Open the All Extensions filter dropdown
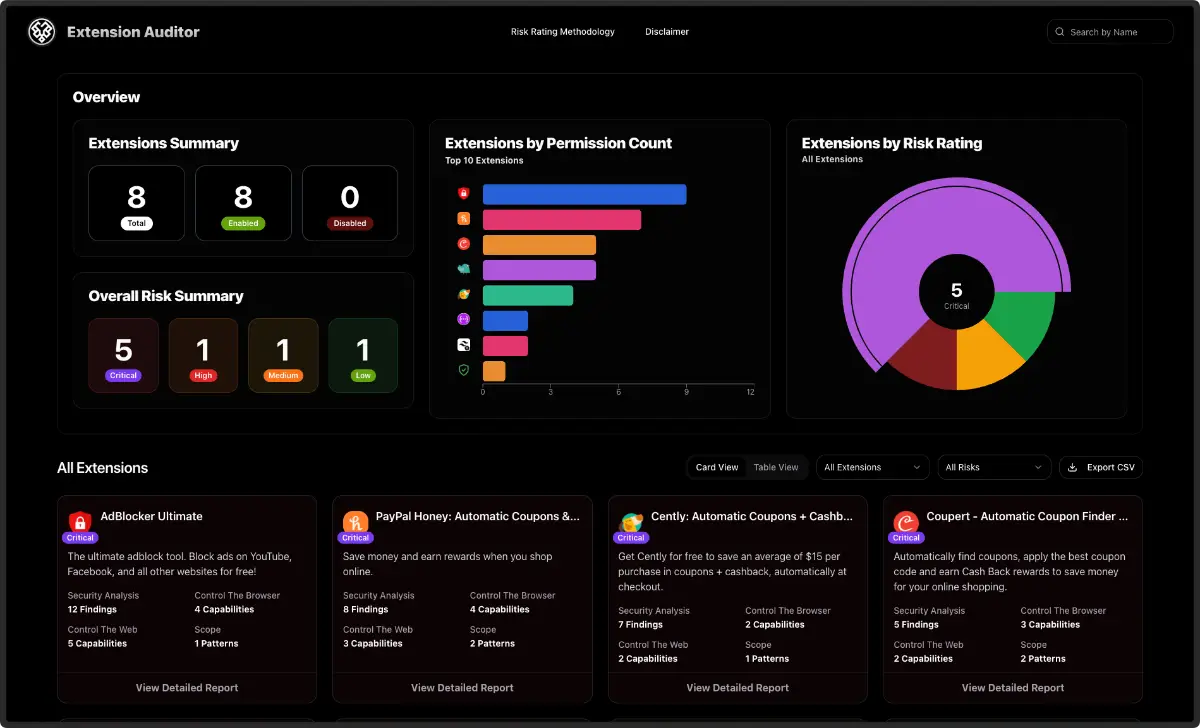1200x728 pixels. click(873, 467)
